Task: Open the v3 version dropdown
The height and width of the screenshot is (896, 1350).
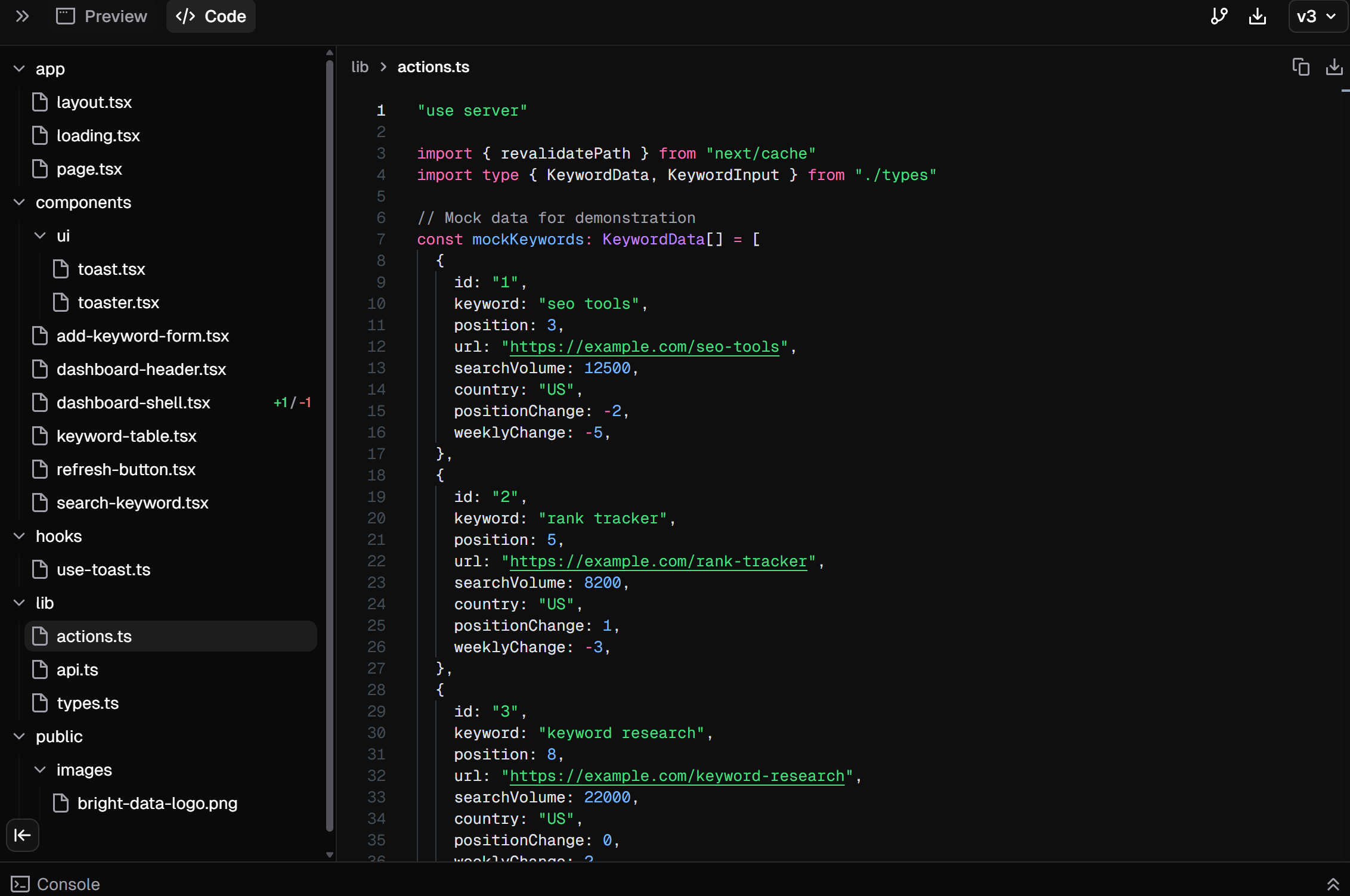Action: (1317, 16)
